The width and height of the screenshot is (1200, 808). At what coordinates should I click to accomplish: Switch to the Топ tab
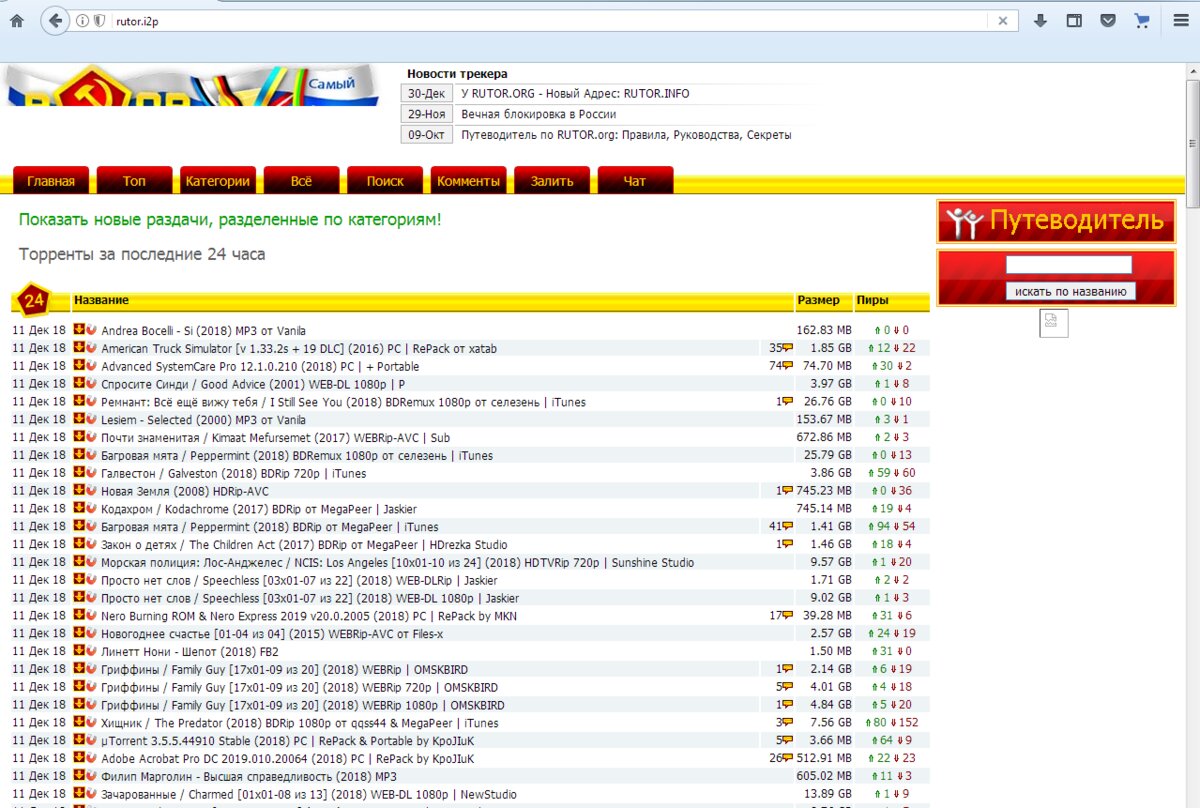click(x=134, y=181)
